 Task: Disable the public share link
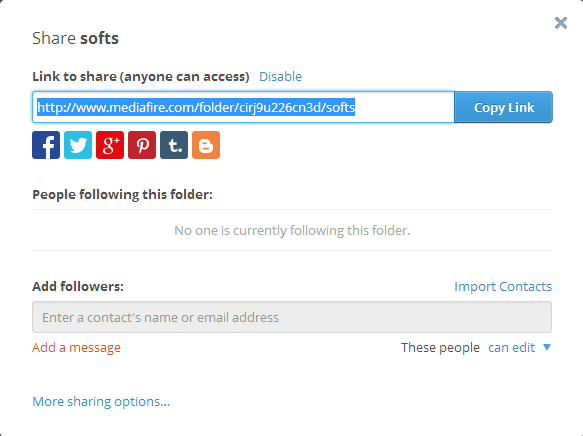point(280,77)
